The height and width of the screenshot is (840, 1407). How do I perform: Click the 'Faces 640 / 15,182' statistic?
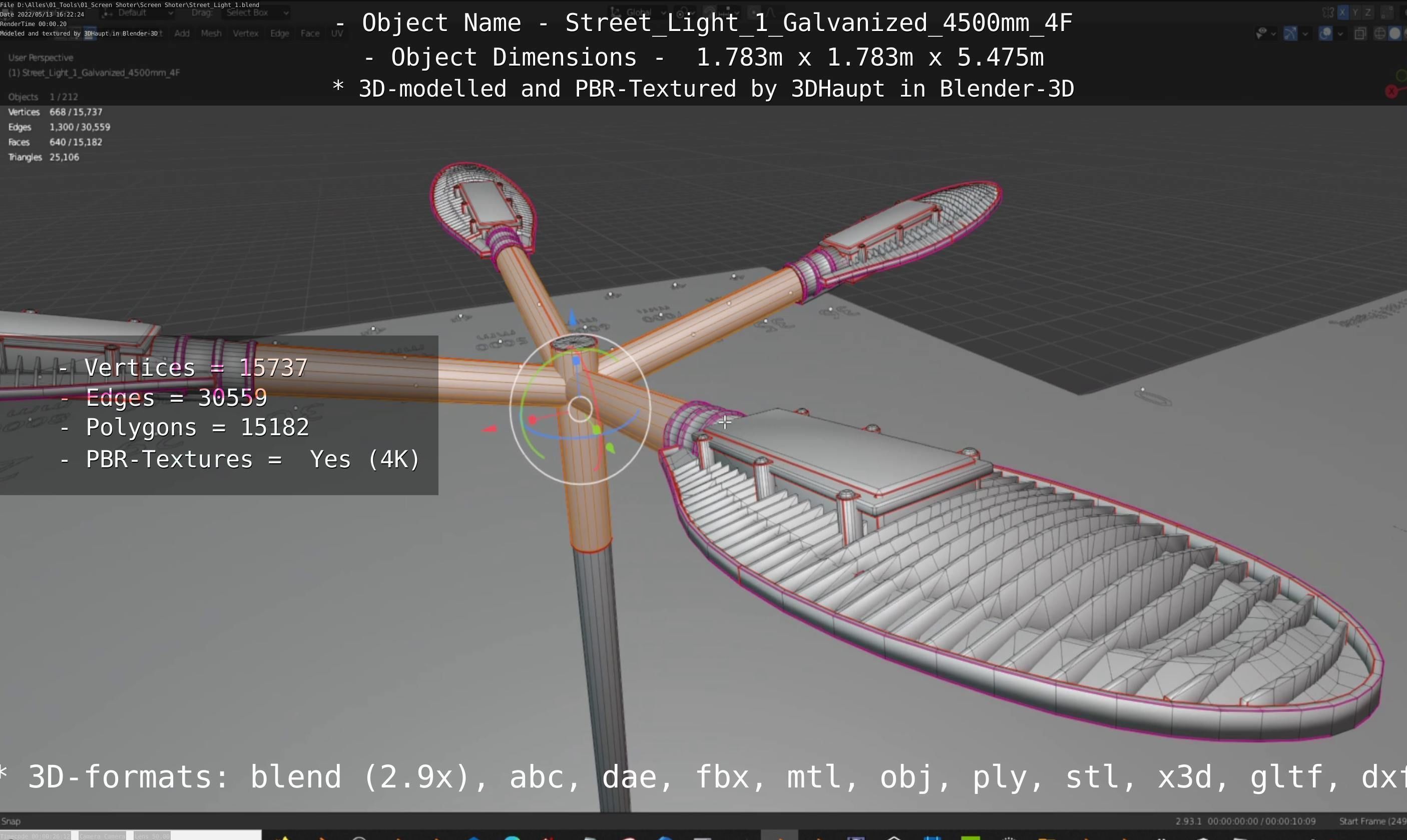55,142
